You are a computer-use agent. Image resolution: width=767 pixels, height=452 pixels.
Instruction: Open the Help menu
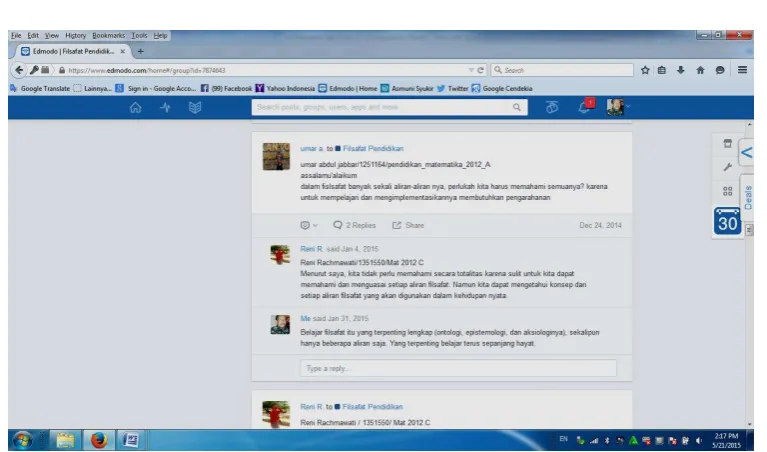(x=160, y=36)
